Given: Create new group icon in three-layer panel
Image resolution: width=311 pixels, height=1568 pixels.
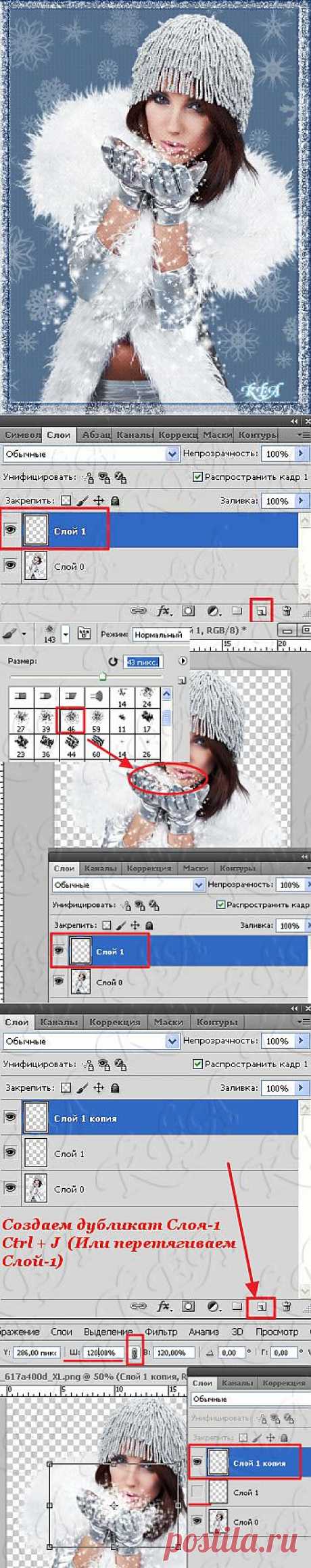Looking at the screenshot, I should [237, 1306].
